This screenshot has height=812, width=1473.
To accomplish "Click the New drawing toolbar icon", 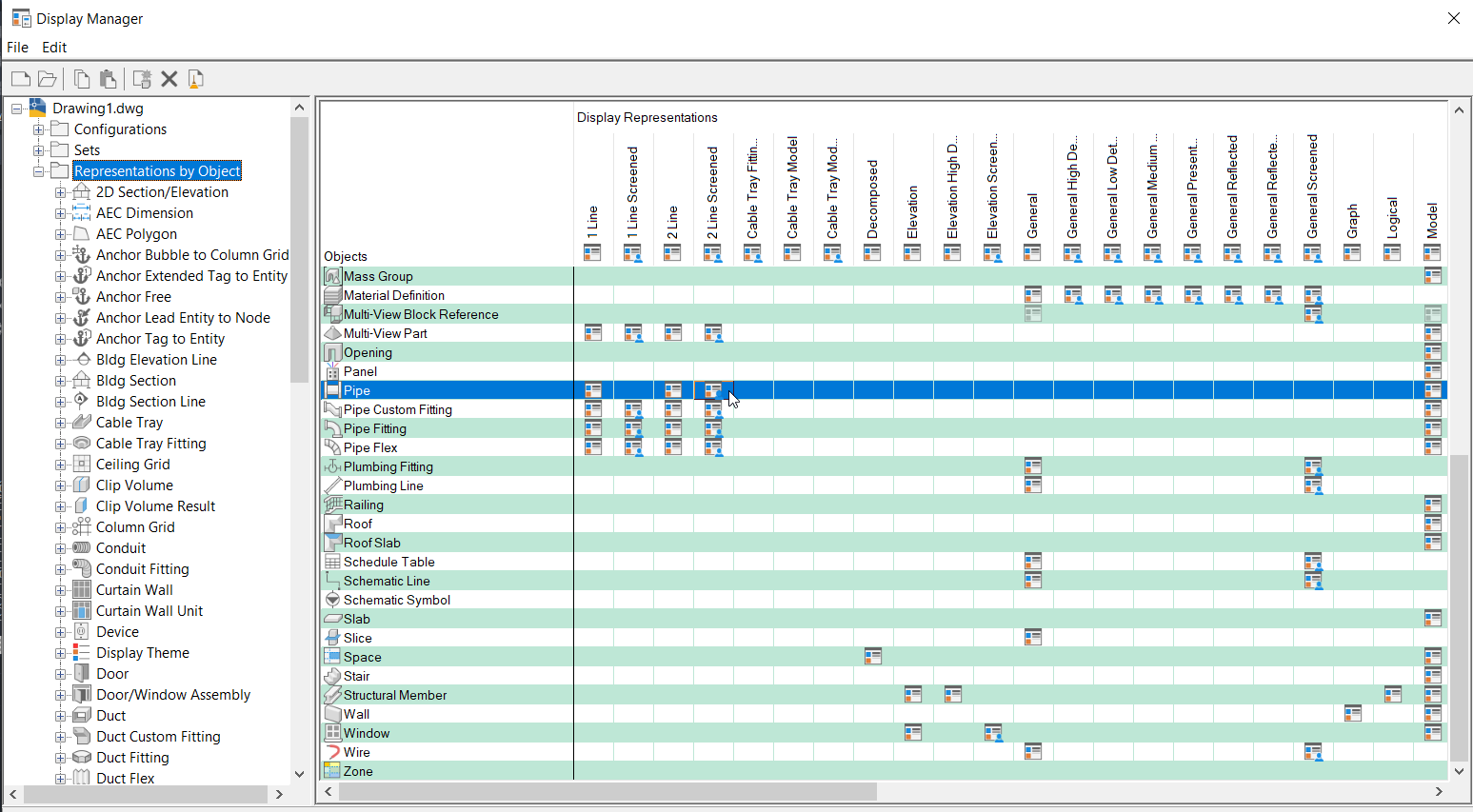I will (21, 79).
